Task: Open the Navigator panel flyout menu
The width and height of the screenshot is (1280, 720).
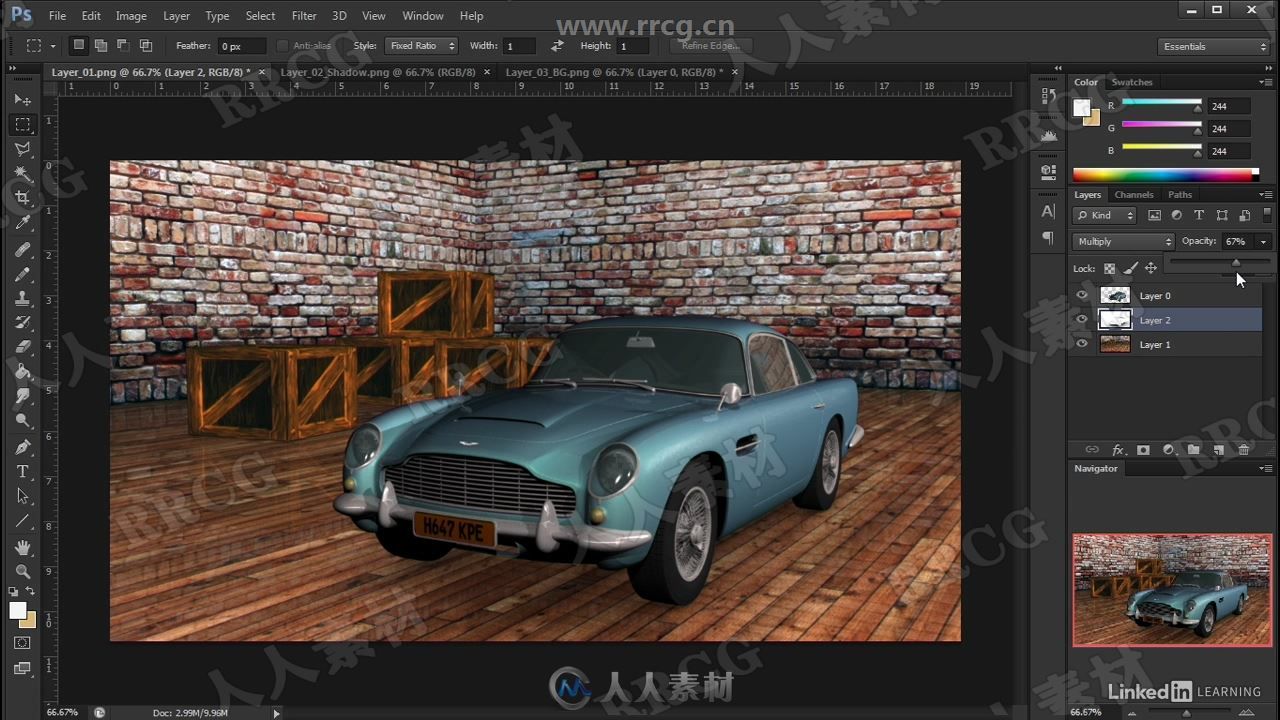Action: (x=1265, y=468)
